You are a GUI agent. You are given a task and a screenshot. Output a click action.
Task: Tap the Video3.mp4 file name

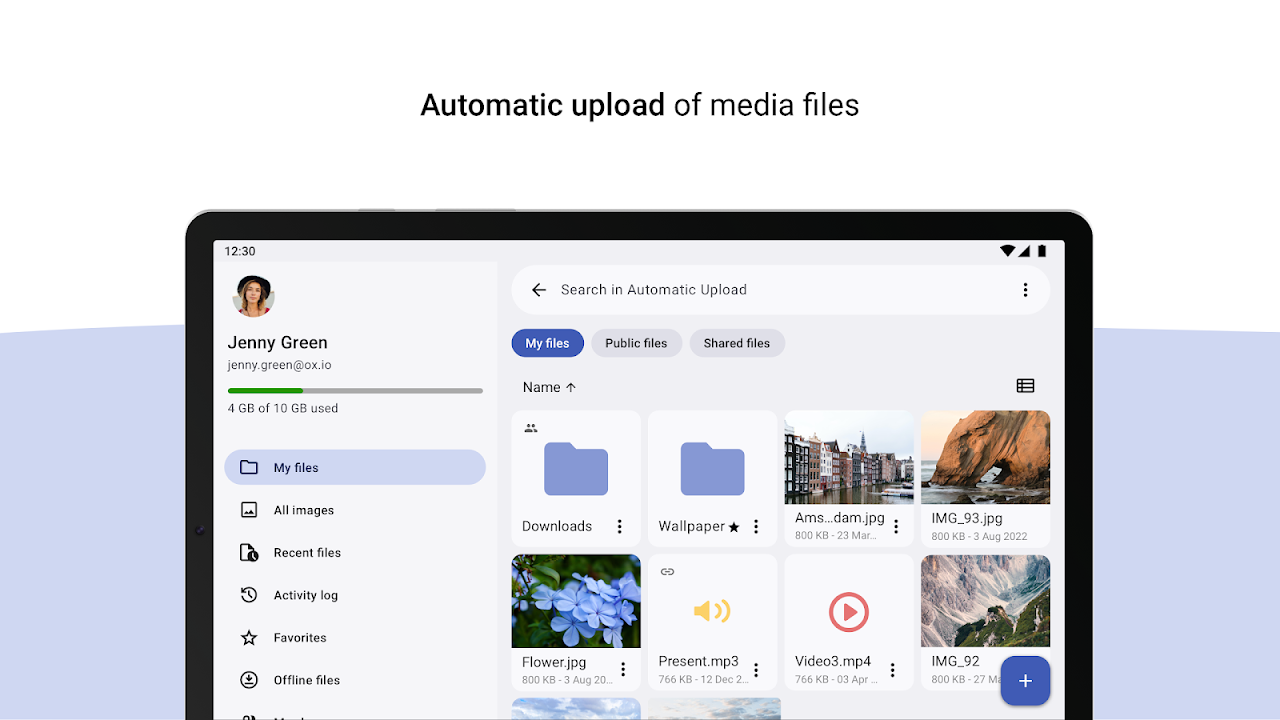[x=833, y=661]
